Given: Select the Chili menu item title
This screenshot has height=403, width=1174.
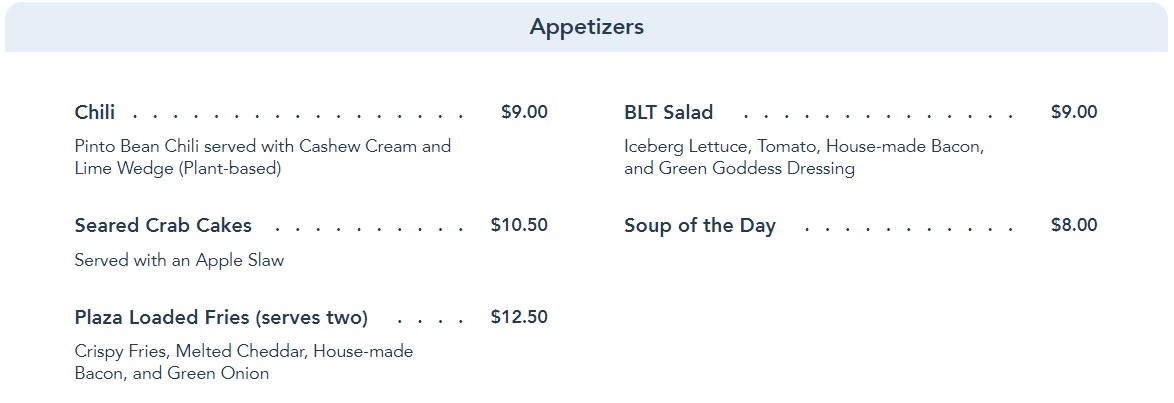Looking at the screenshot, I should point(95,113).
